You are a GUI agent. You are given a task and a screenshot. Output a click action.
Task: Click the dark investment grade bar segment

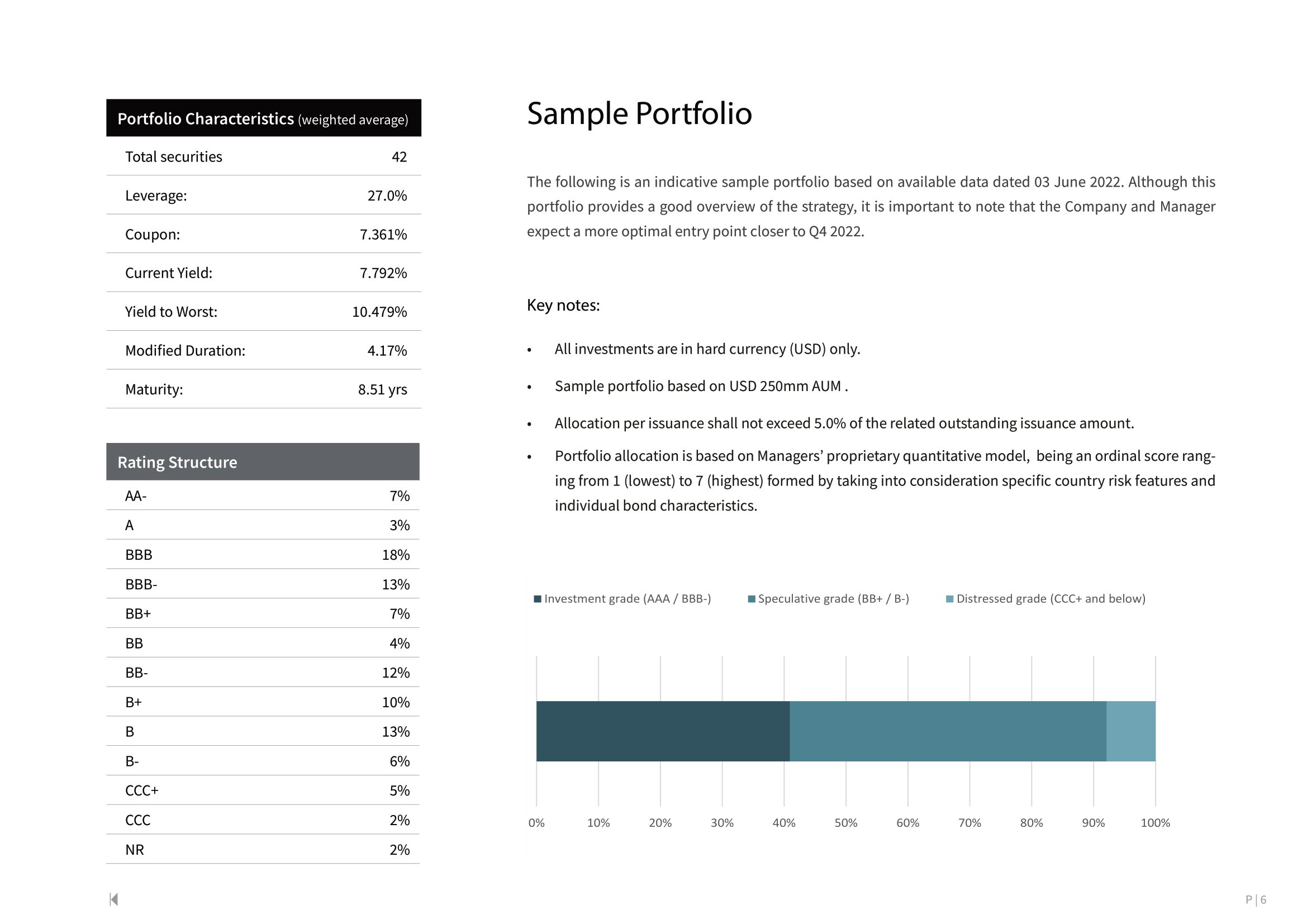click(x=663, y=731)
